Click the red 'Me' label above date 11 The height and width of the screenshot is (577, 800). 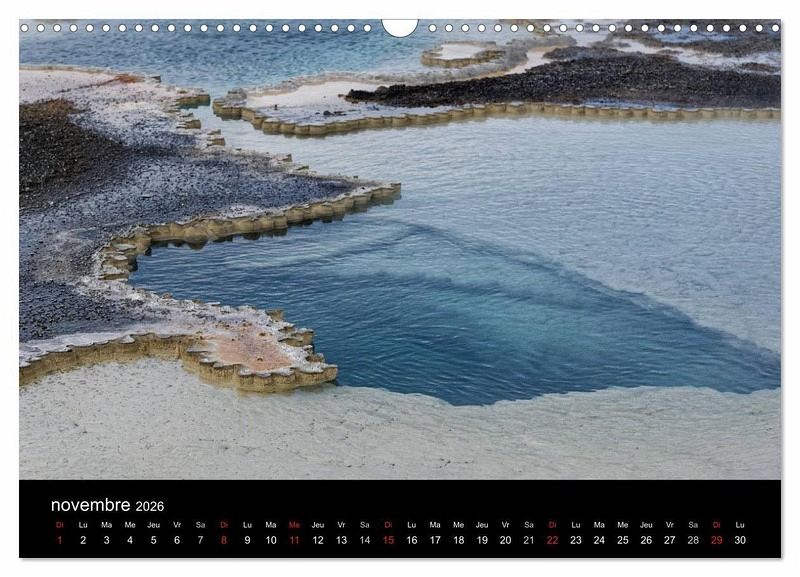click(294, 524)
